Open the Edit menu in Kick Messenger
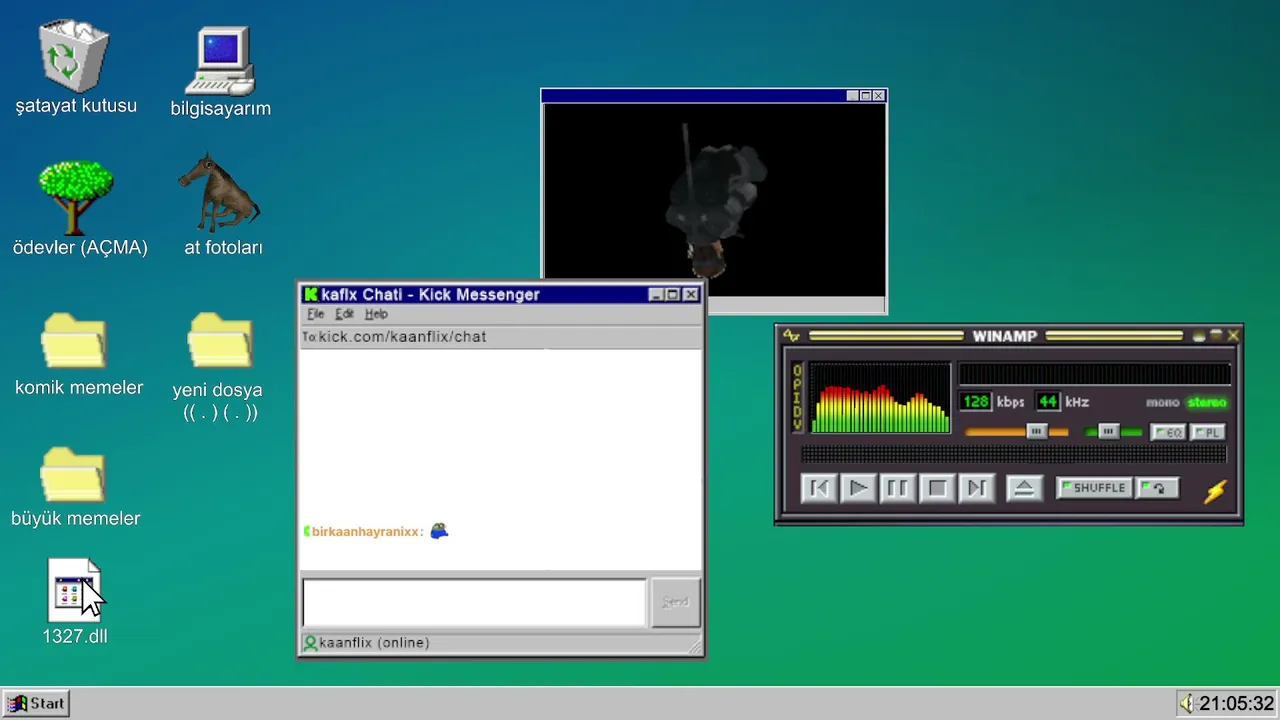 (x=345, y=314)
